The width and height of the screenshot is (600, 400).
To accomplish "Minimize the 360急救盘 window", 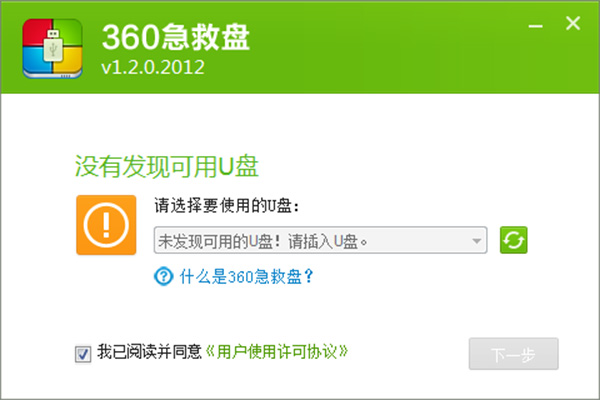I will [x=536, y=26].
